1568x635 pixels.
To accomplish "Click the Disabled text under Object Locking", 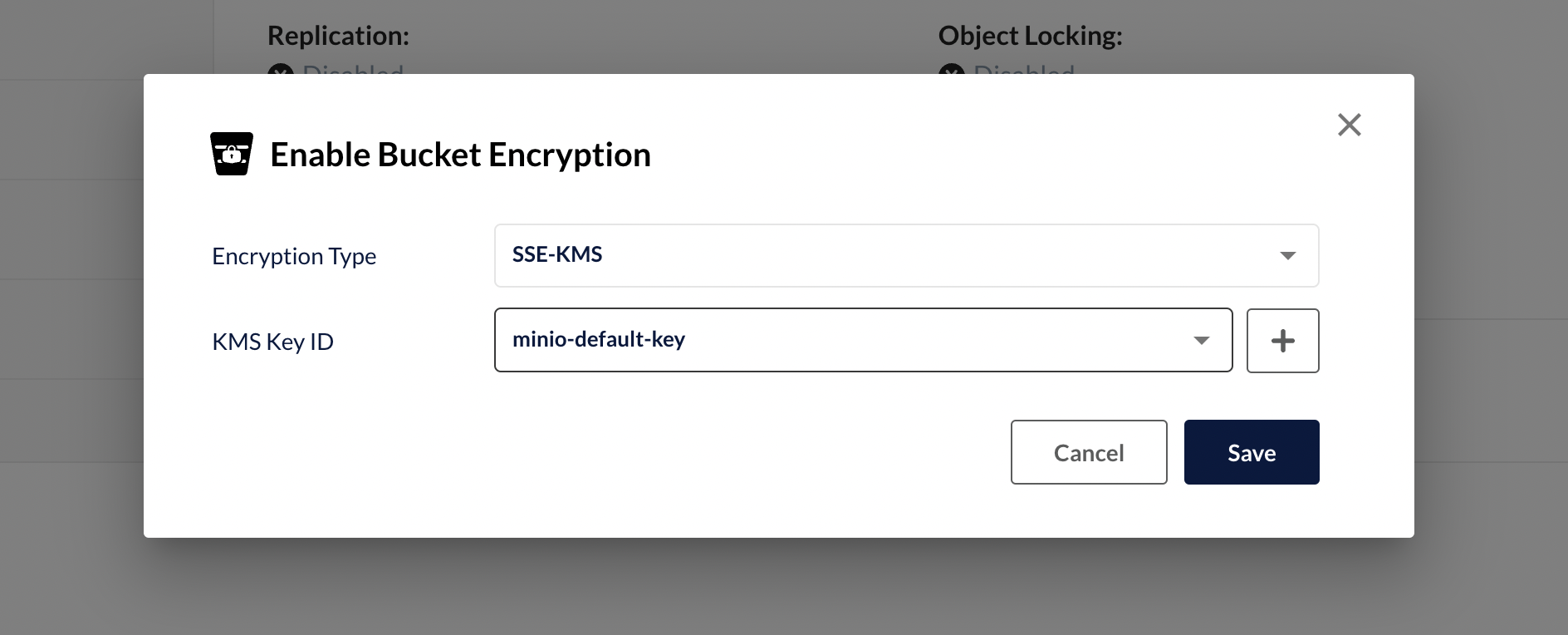I will click(x=1024, y=70).
